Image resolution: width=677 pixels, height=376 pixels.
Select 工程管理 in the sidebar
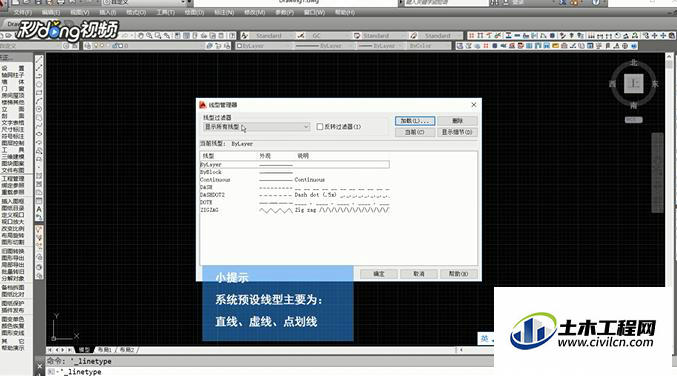click(13, 179)
